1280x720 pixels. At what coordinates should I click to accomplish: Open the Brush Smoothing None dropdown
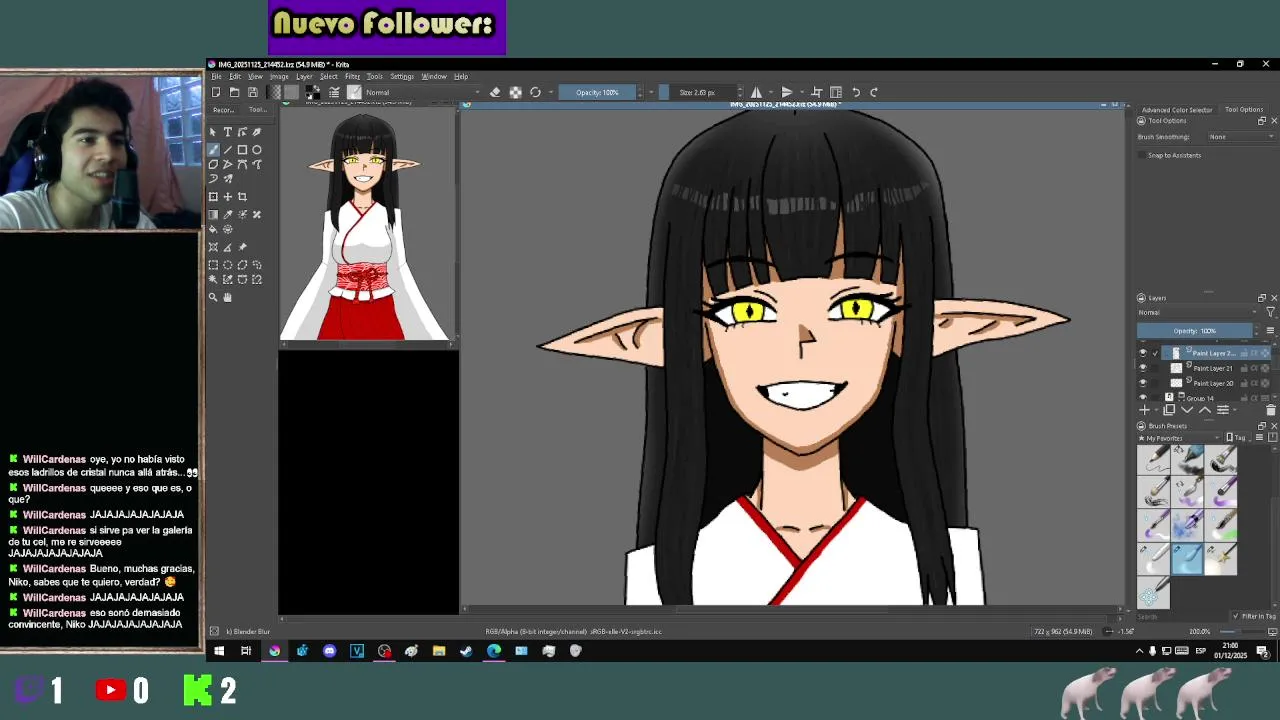click(x=1241, y=137)
